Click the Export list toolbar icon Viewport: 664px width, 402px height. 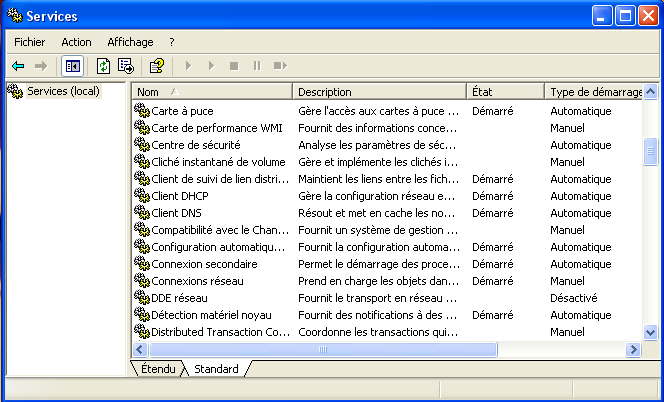126,66
